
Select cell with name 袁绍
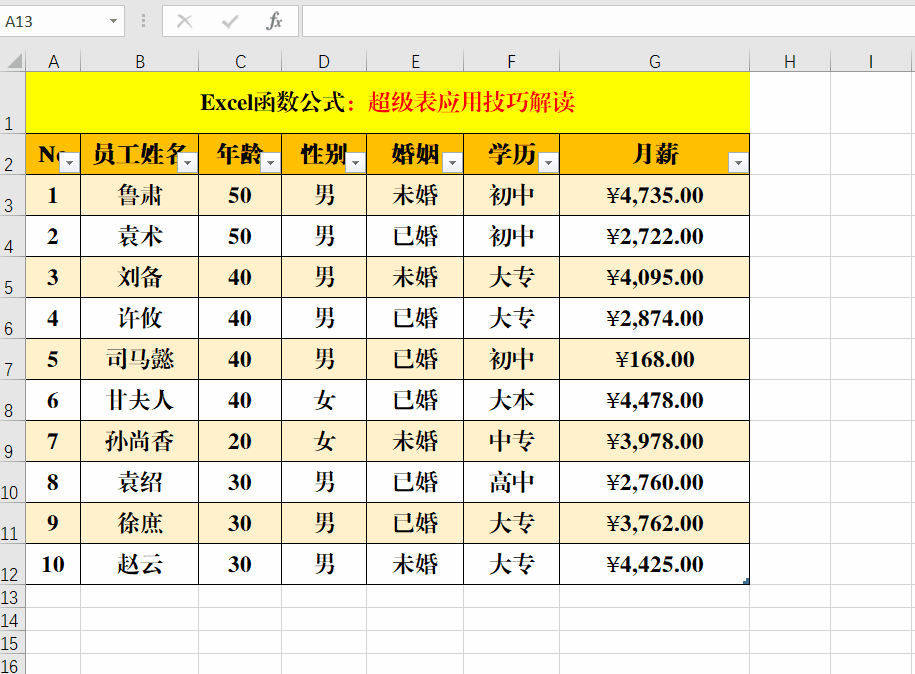(140, 482)
